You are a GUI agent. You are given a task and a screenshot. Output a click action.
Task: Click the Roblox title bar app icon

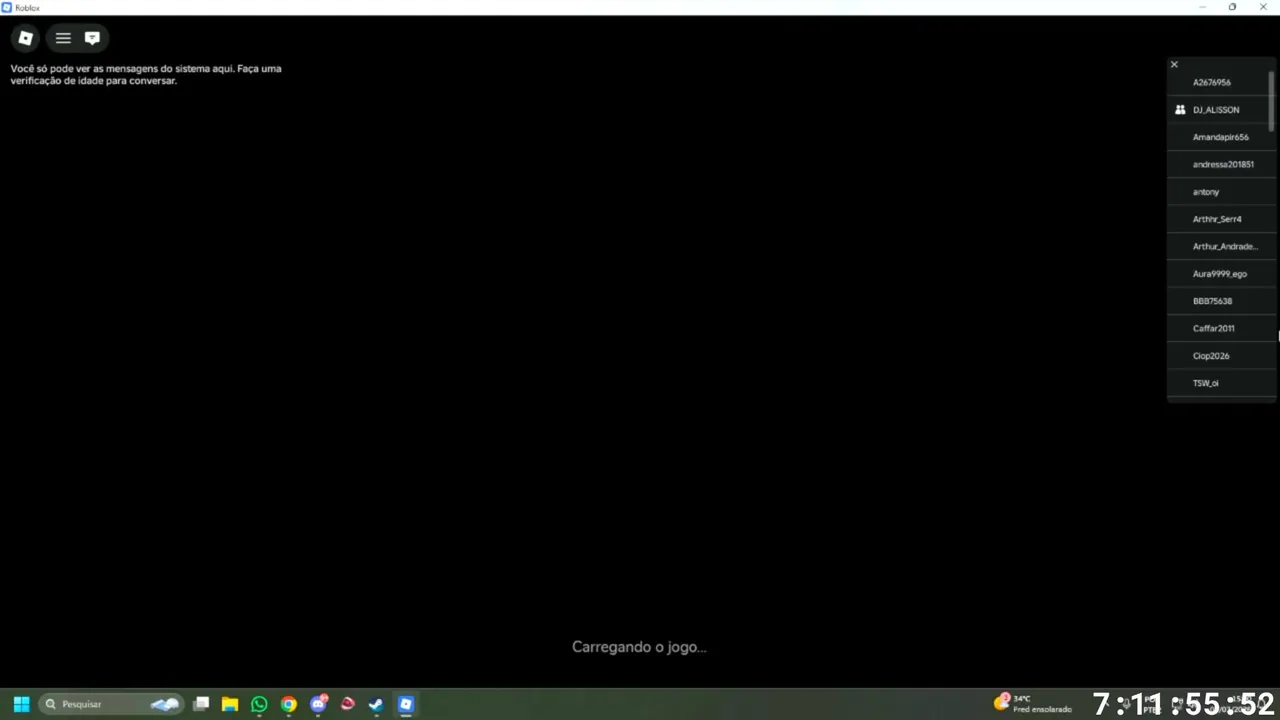(7, 7)
